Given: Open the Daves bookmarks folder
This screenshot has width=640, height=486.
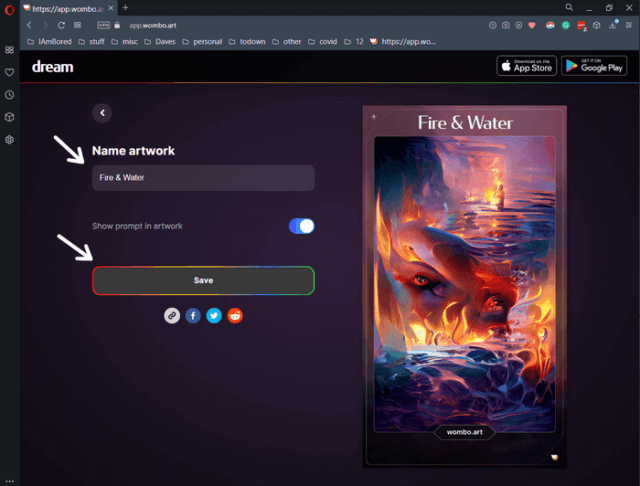Looking at the screenshot, I should coord(160,42).
